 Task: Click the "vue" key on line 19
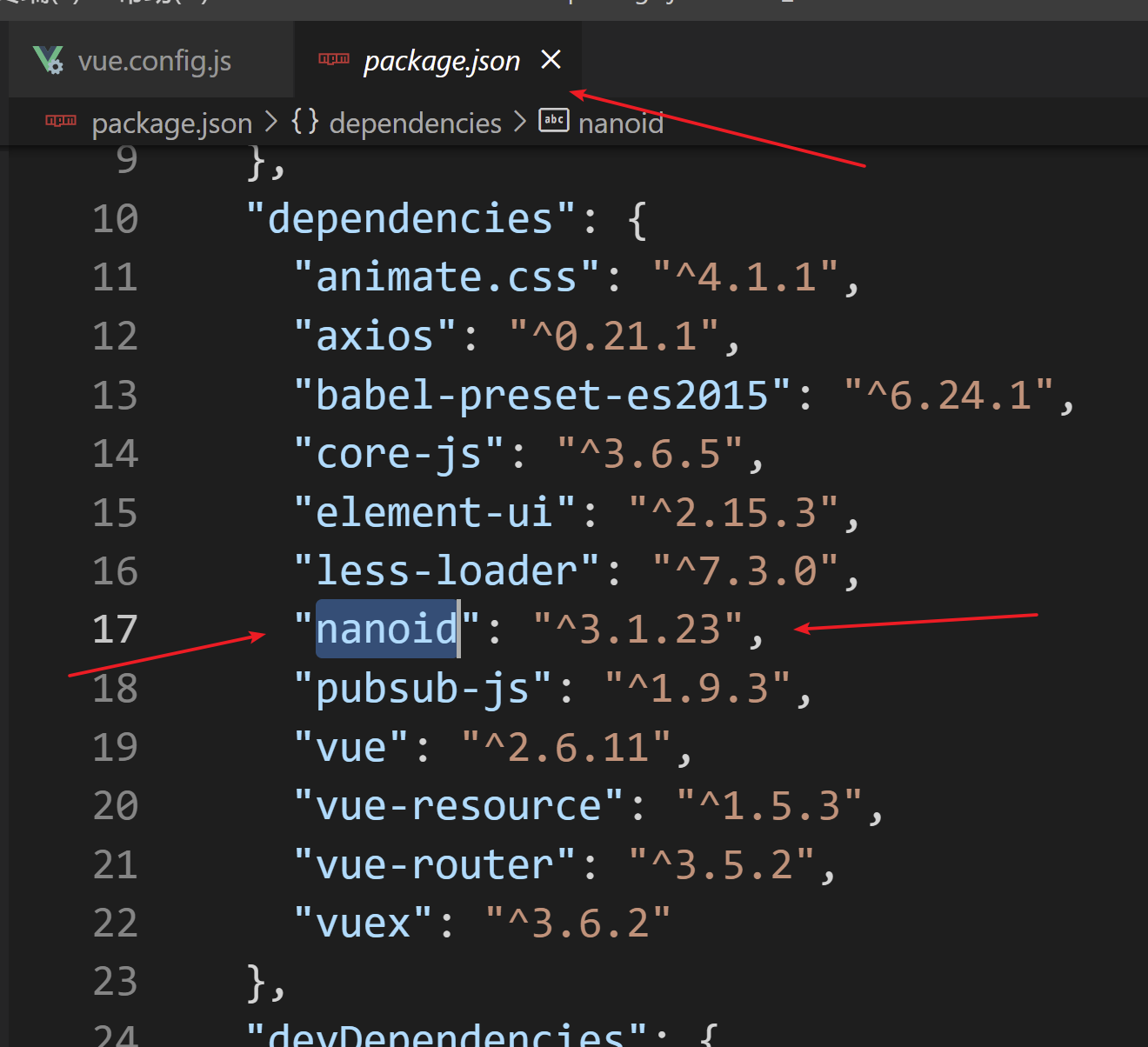[x=351, y=747]
